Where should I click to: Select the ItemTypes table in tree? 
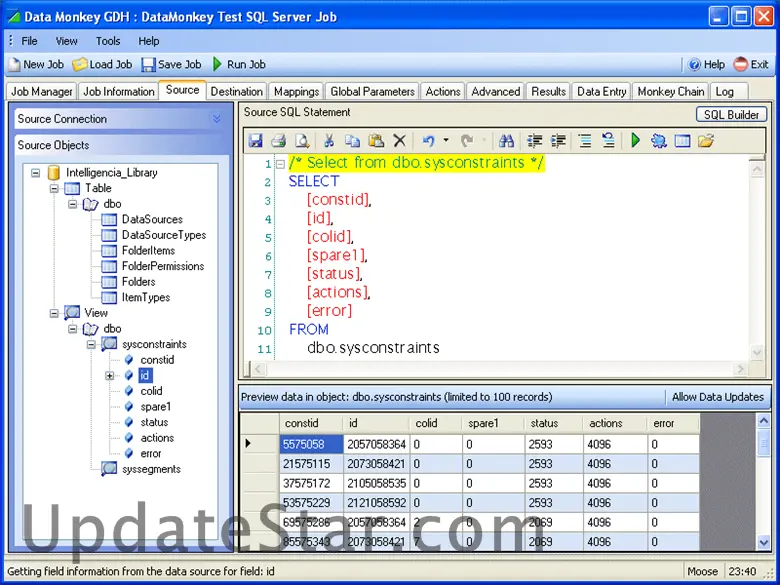(x=146, y=297)
